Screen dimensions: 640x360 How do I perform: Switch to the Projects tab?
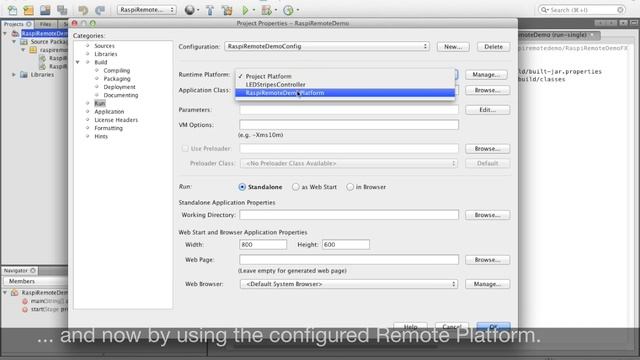point(18,24)
